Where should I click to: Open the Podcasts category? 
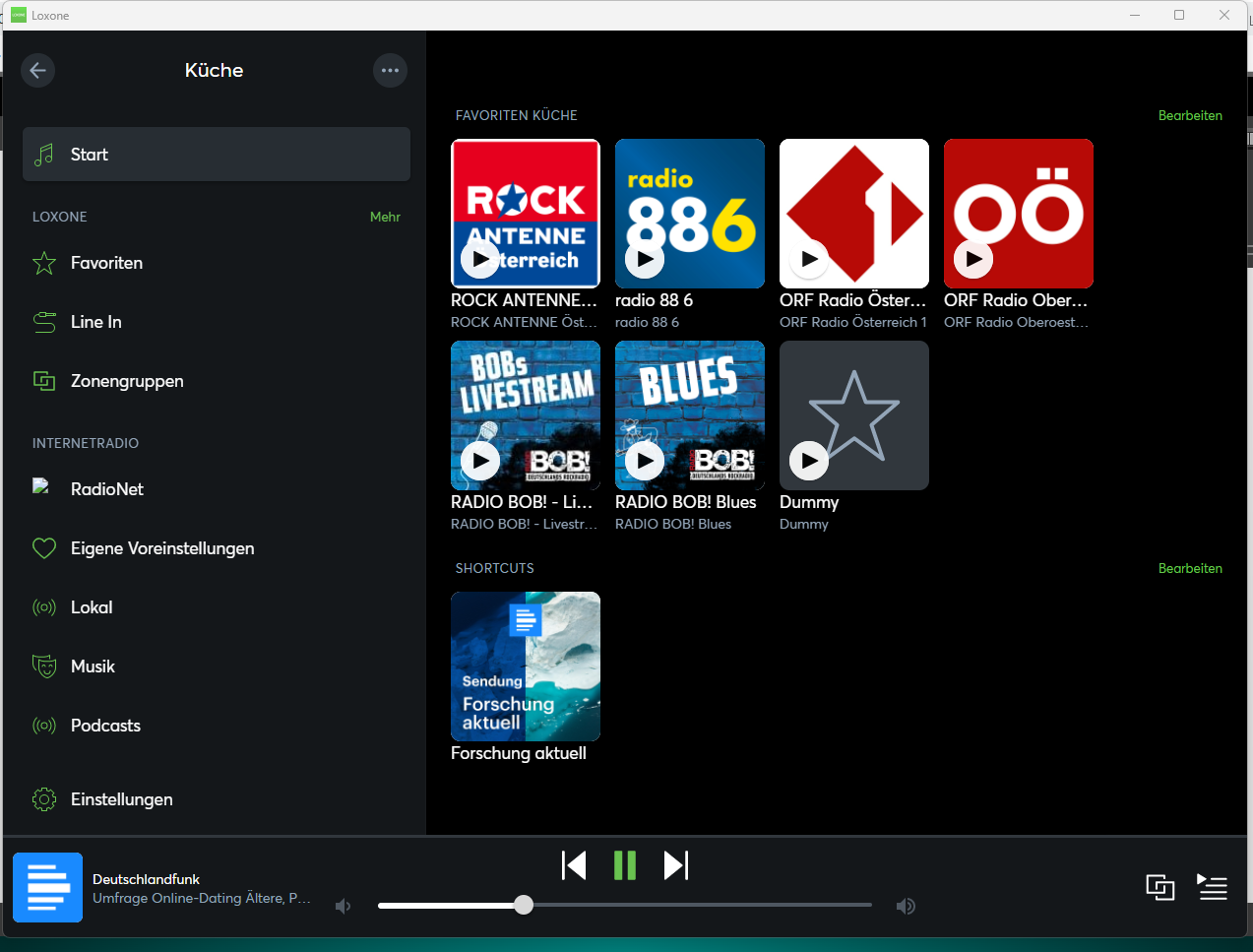[x=217, y=726]
